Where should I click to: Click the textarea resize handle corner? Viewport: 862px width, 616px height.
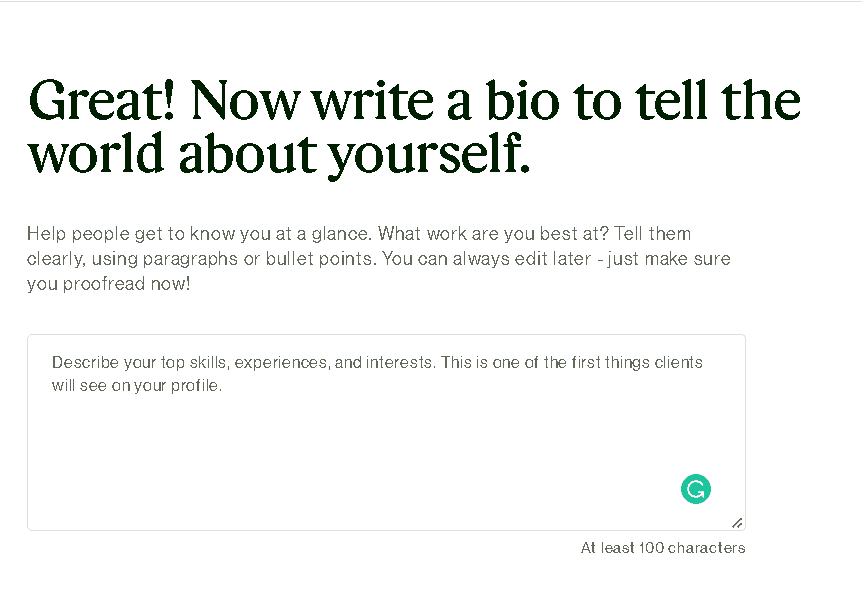pos(737,523)
